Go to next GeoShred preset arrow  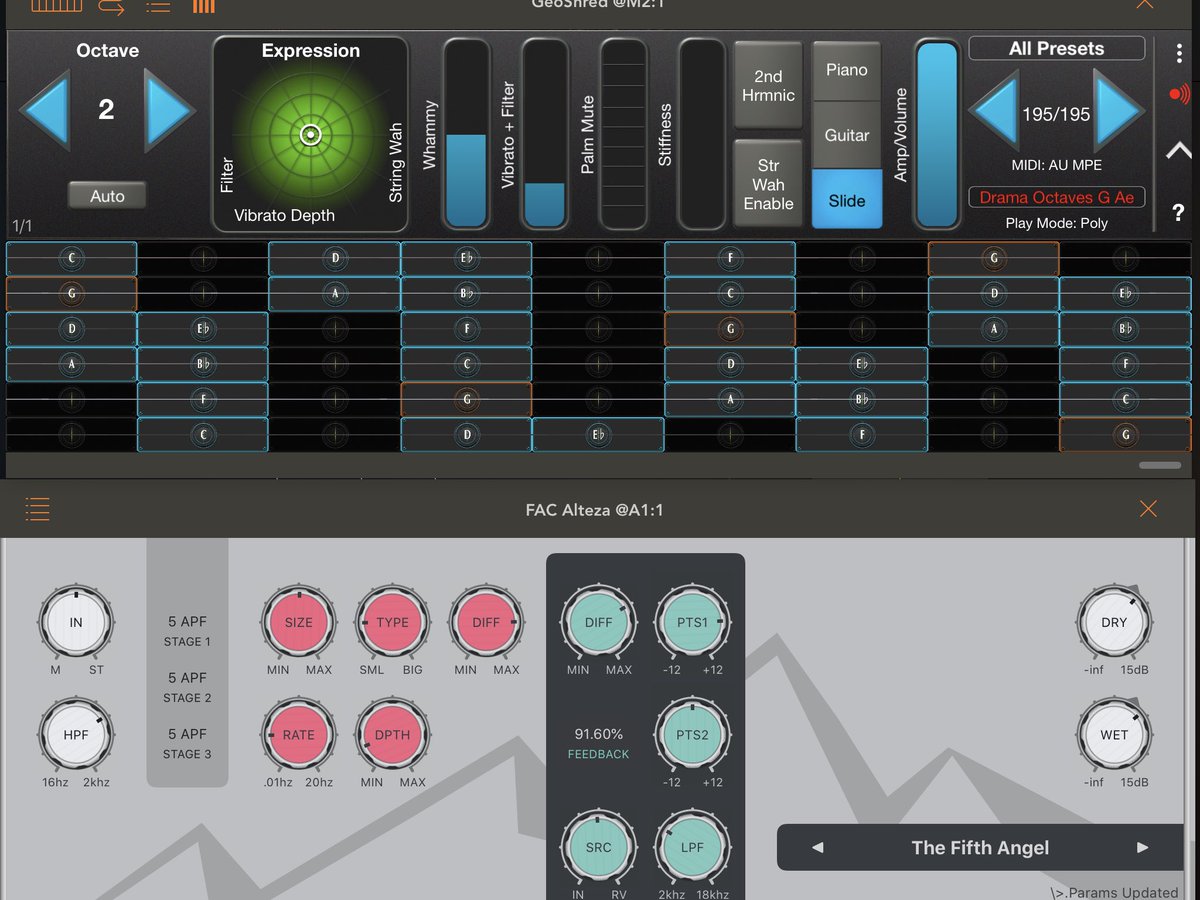pyautogui.click(x=1119, y=110)
